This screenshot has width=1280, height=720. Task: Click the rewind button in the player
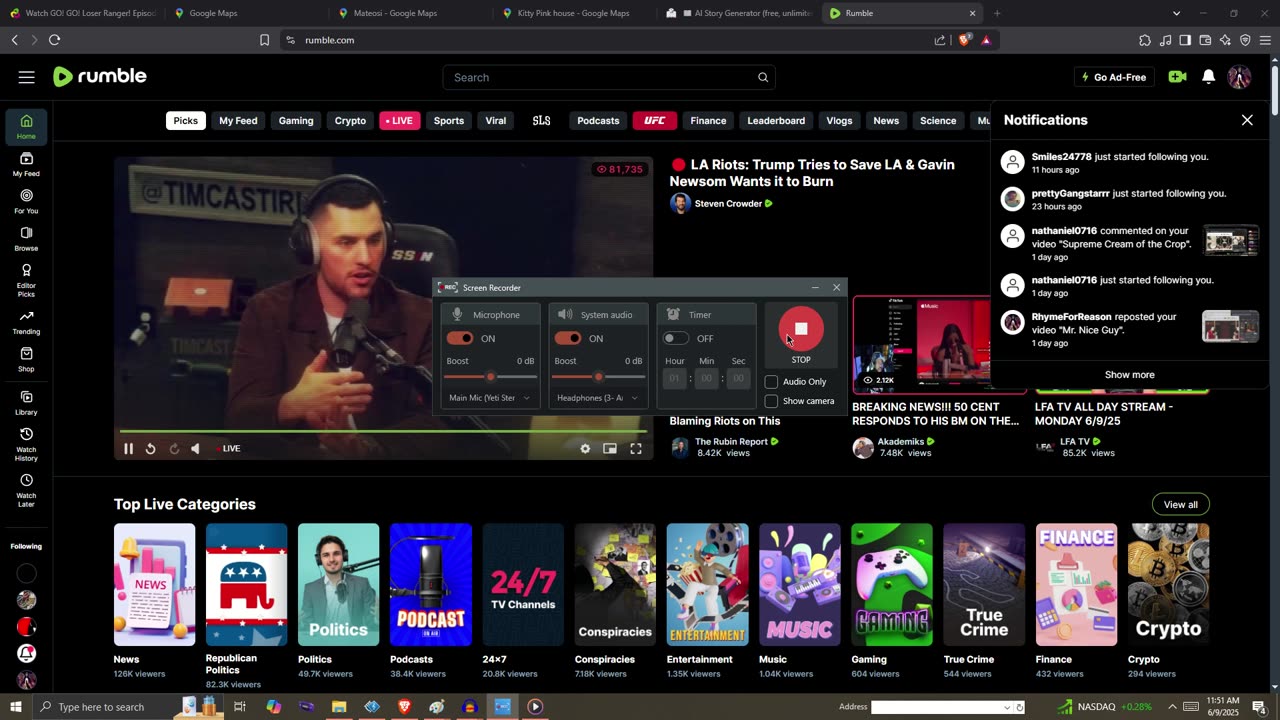[150, 449]
